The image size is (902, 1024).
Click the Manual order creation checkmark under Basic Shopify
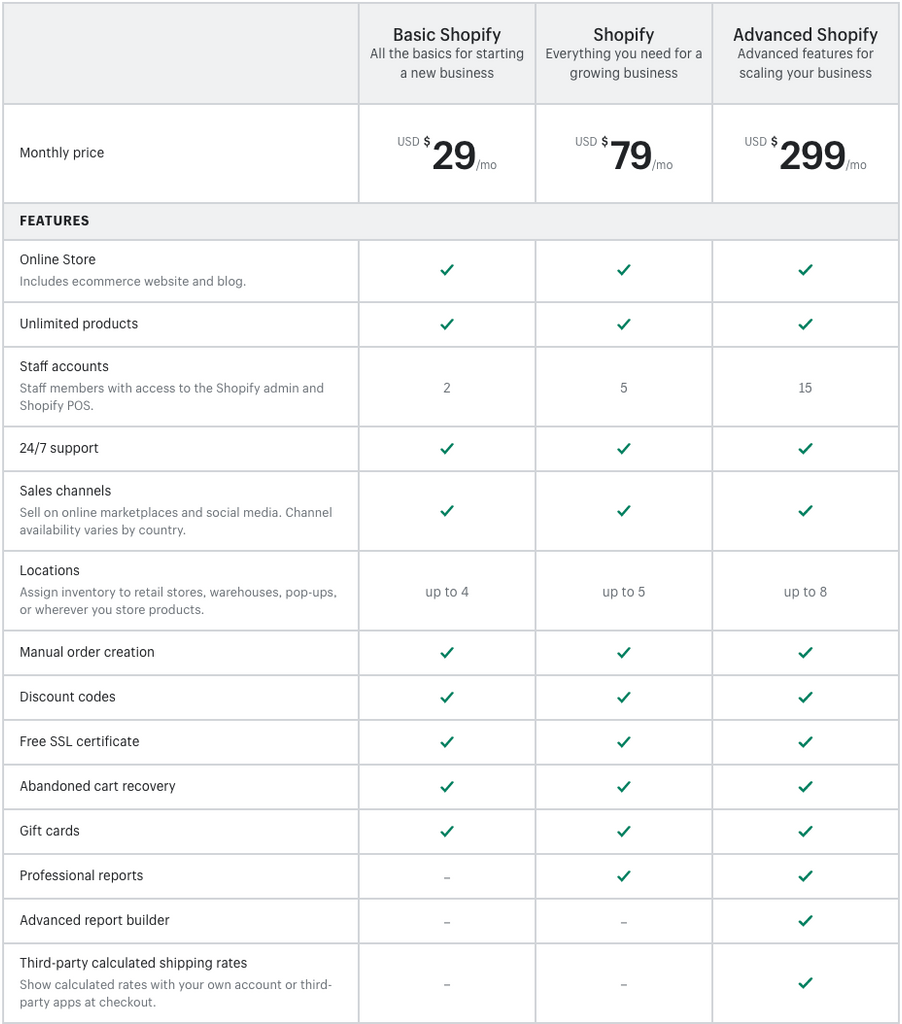[x=447, y=652]
